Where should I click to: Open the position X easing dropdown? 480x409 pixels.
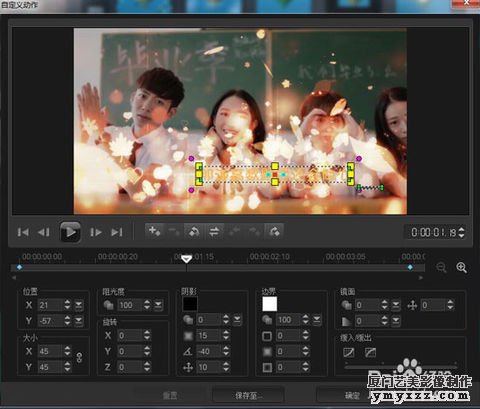79,305
